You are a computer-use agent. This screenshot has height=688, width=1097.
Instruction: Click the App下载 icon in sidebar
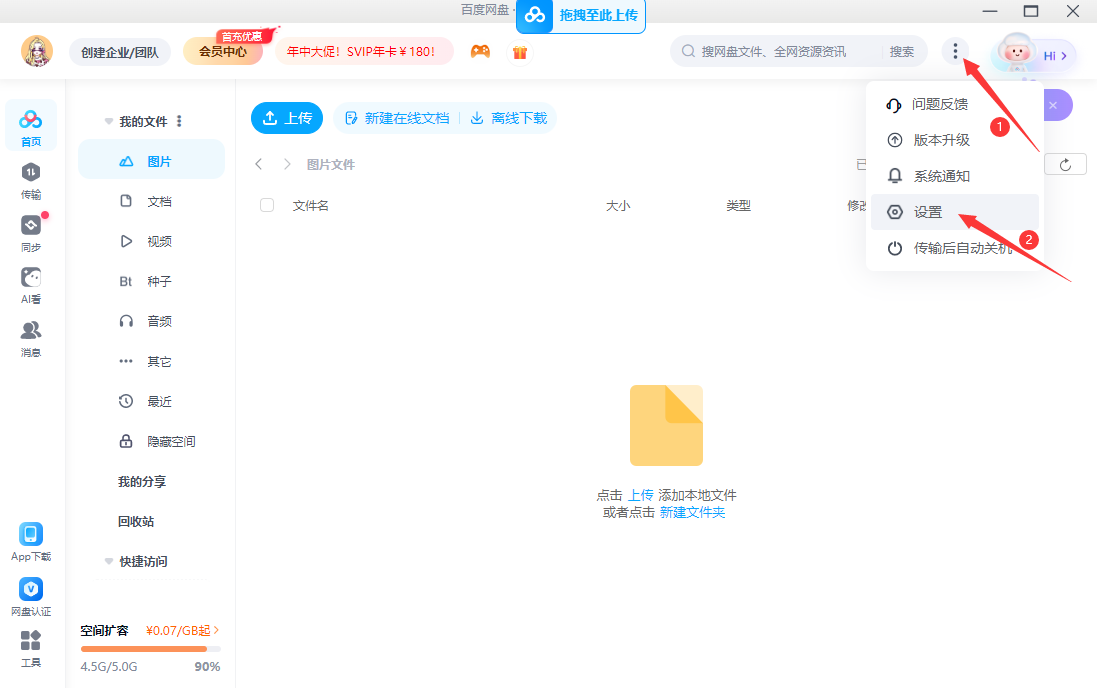tap(30, 540)
